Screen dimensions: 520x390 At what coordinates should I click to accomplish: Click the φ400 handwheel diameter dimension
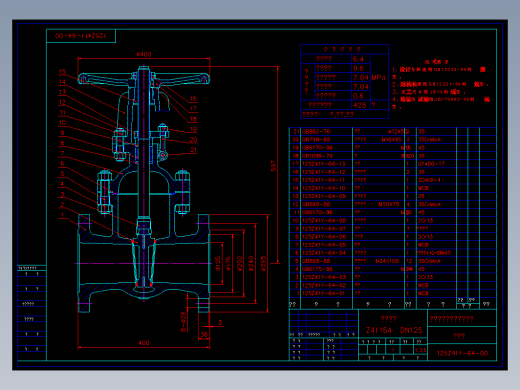pos(144,54)
